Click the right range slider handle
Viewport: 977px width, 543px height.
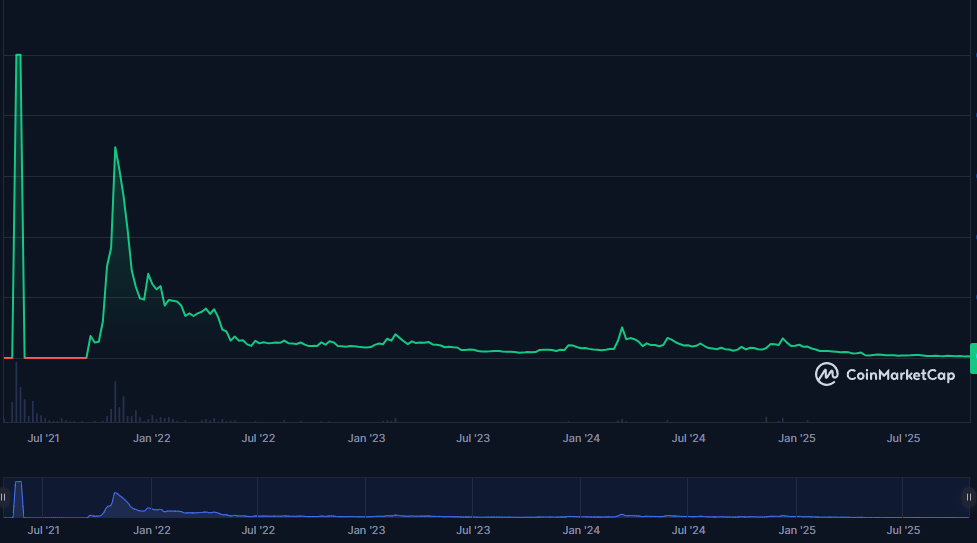[971, 497]
